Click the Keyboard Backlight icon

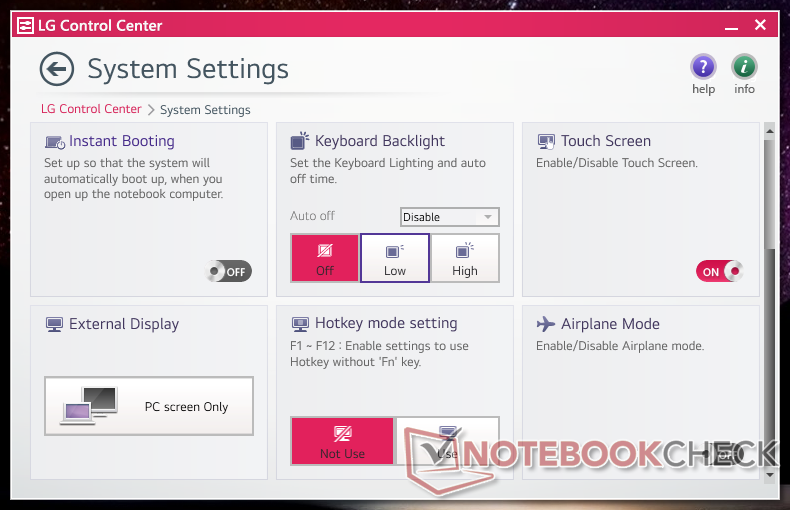tap(300, 141)
